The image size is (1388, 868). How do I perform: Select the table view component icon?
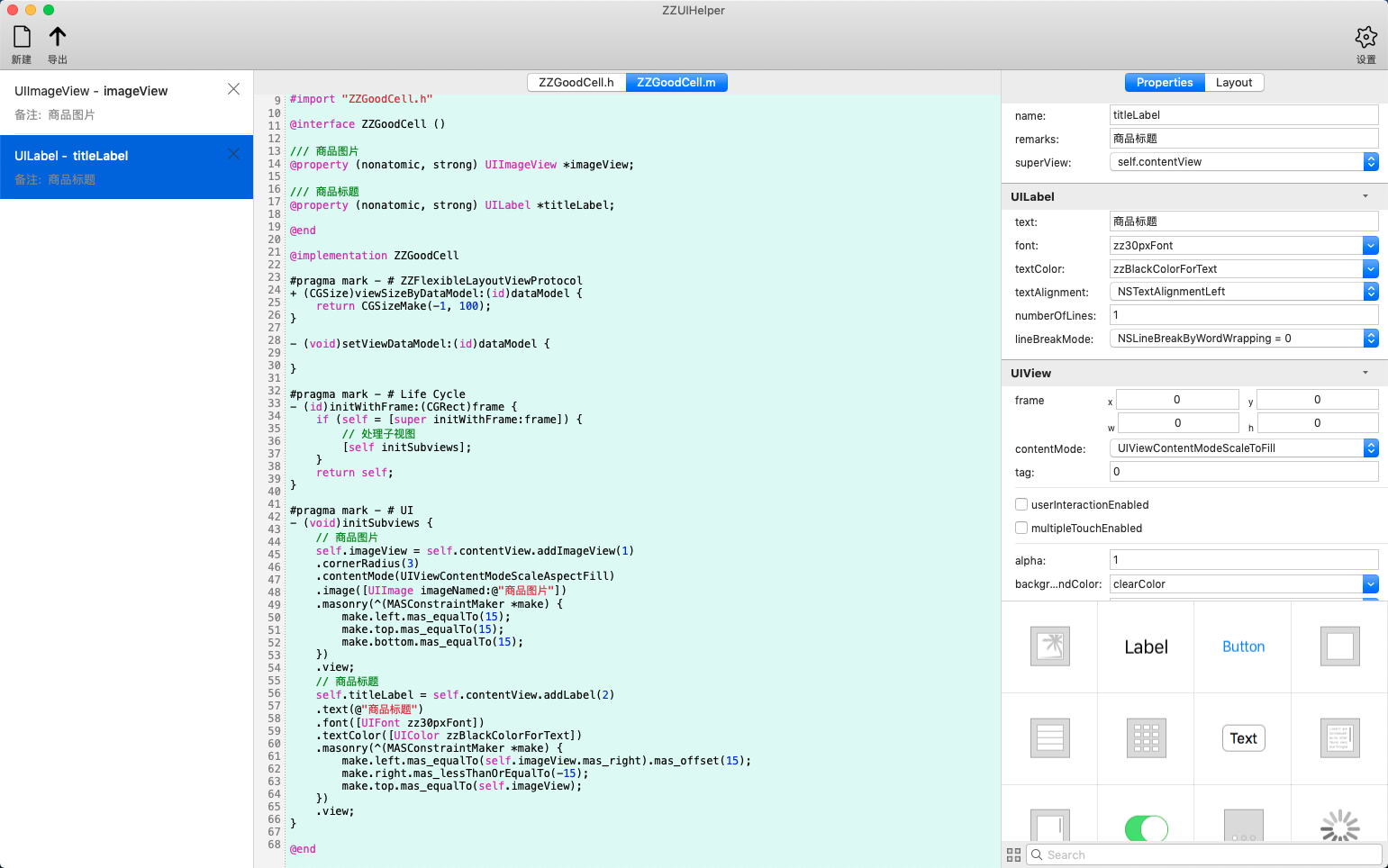[x=1049, y=738]
